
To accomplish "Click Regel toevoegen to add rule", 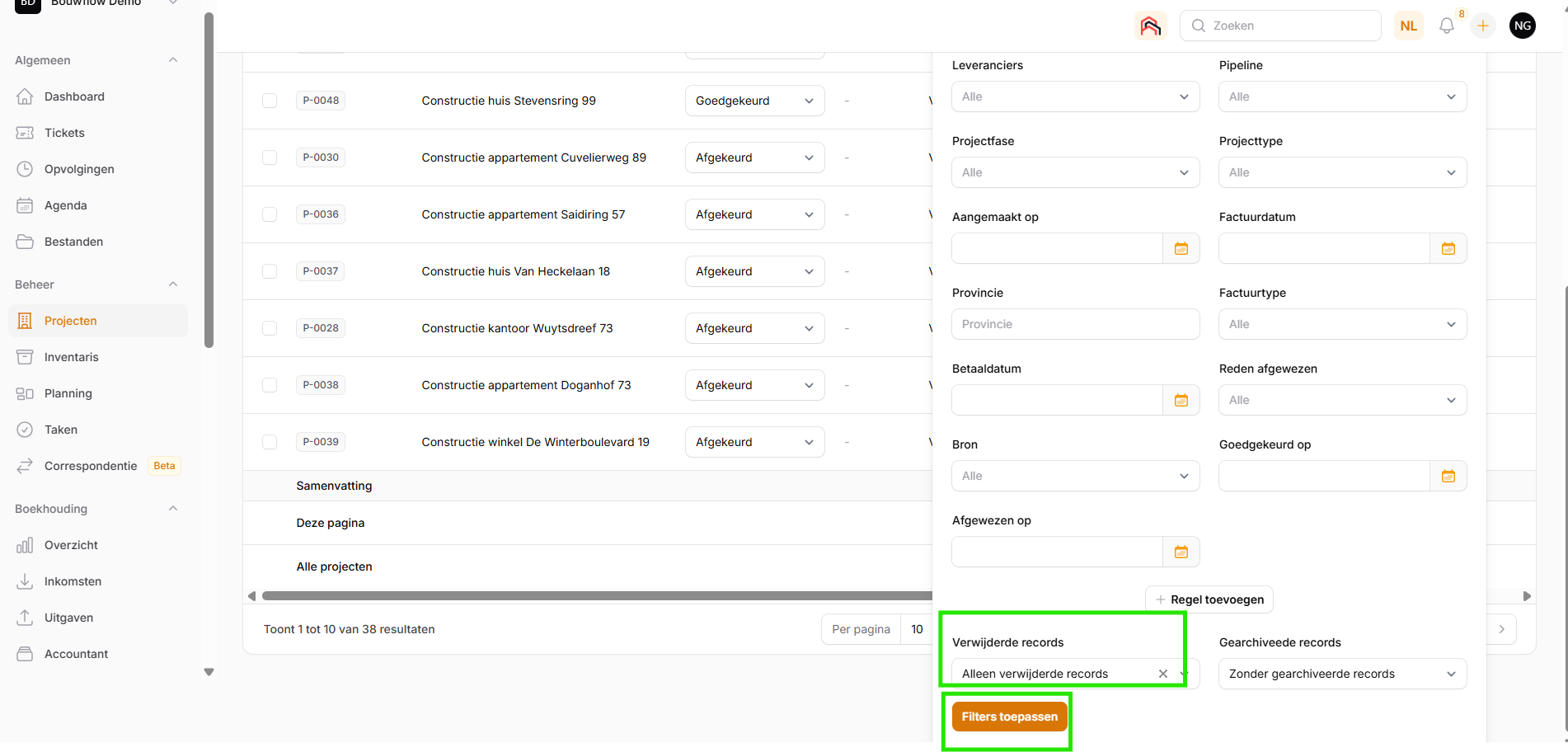I will (x=1209, y=599).
